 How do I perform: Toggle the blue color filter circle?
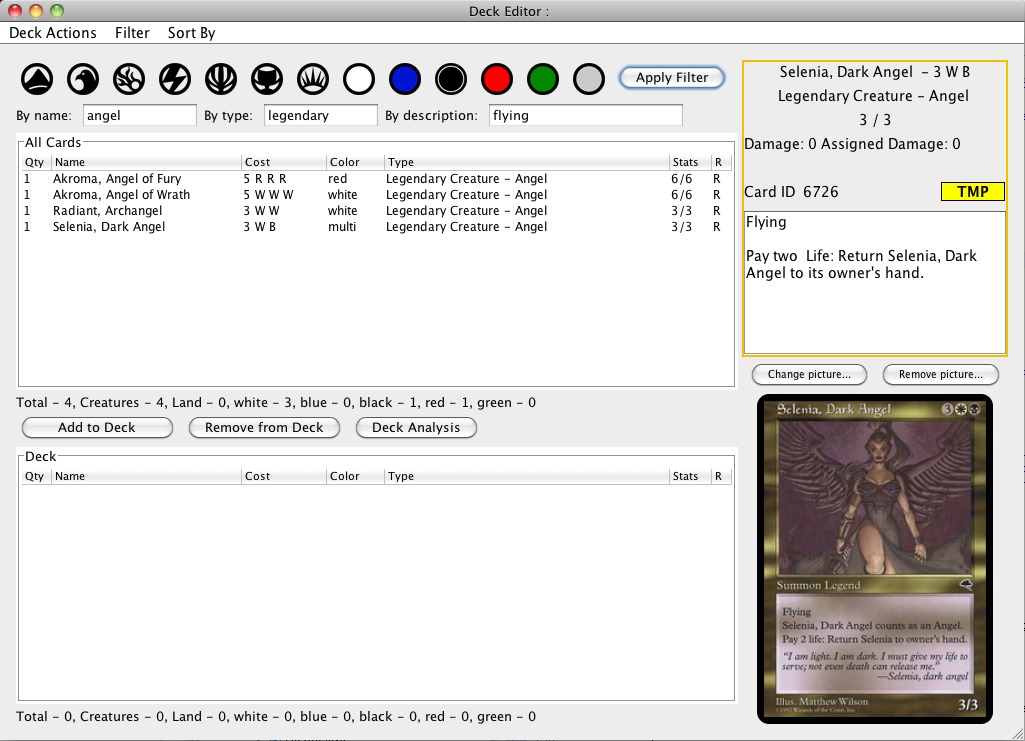[405, 78]
